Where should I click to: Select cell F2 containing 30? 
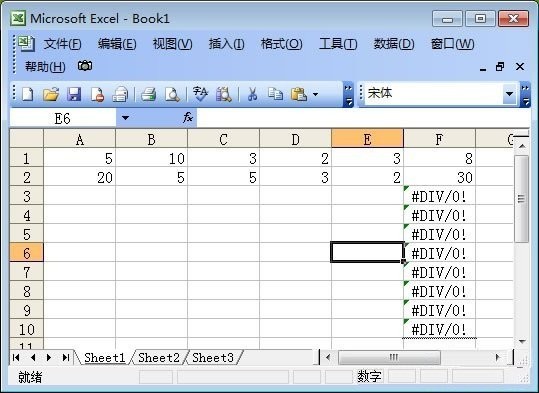point(439,177)
